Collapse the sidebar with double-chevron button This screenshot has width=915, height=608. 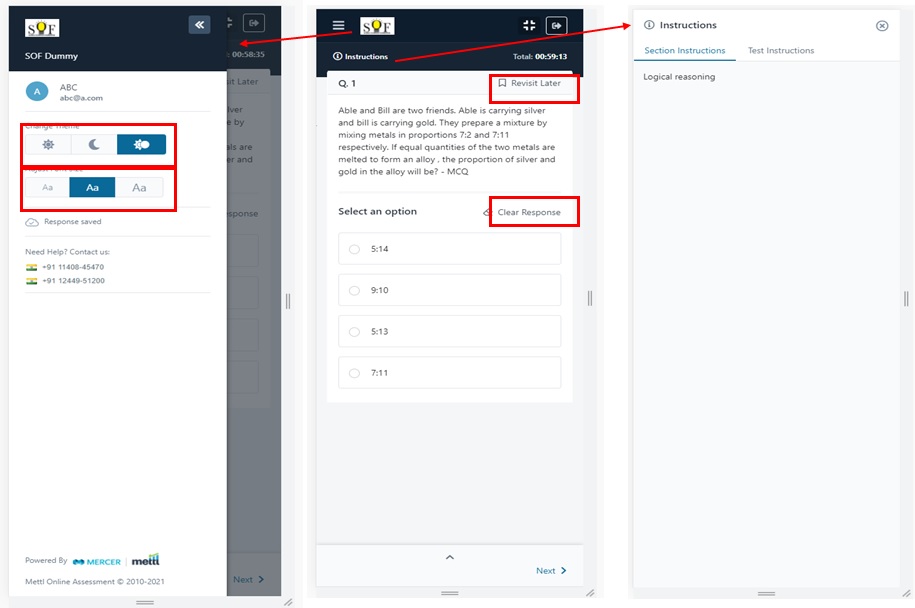tap(199, 25)
